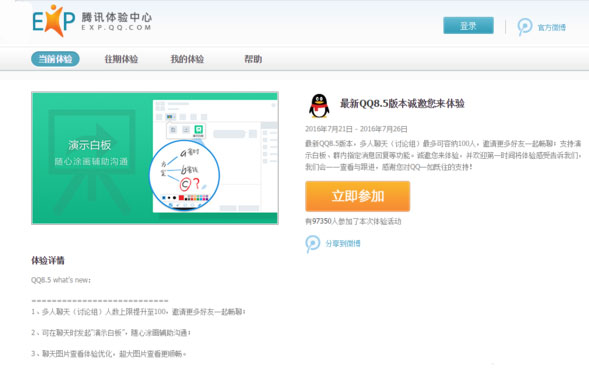This screenshot has width=589, height=377.
Task: Click the 演示白板 promotional banner image
Action: tap(155, 158)
